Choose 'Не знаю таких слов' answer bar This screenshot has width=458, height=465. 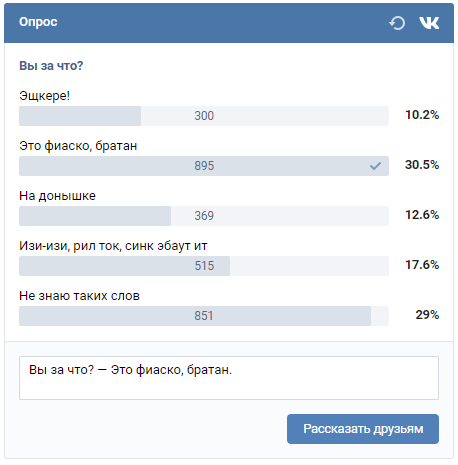click(x=204, y=316)
